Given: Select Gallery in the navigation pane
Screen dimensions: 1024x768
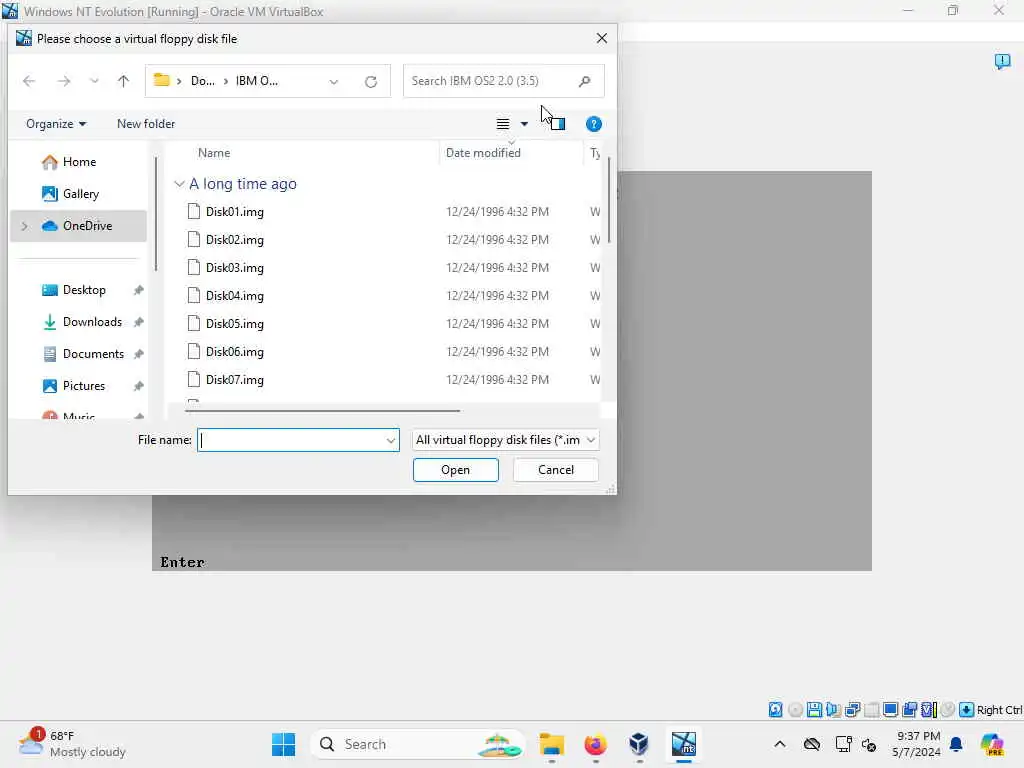Looking at the screenshot, I should click(x=80, y=194).
